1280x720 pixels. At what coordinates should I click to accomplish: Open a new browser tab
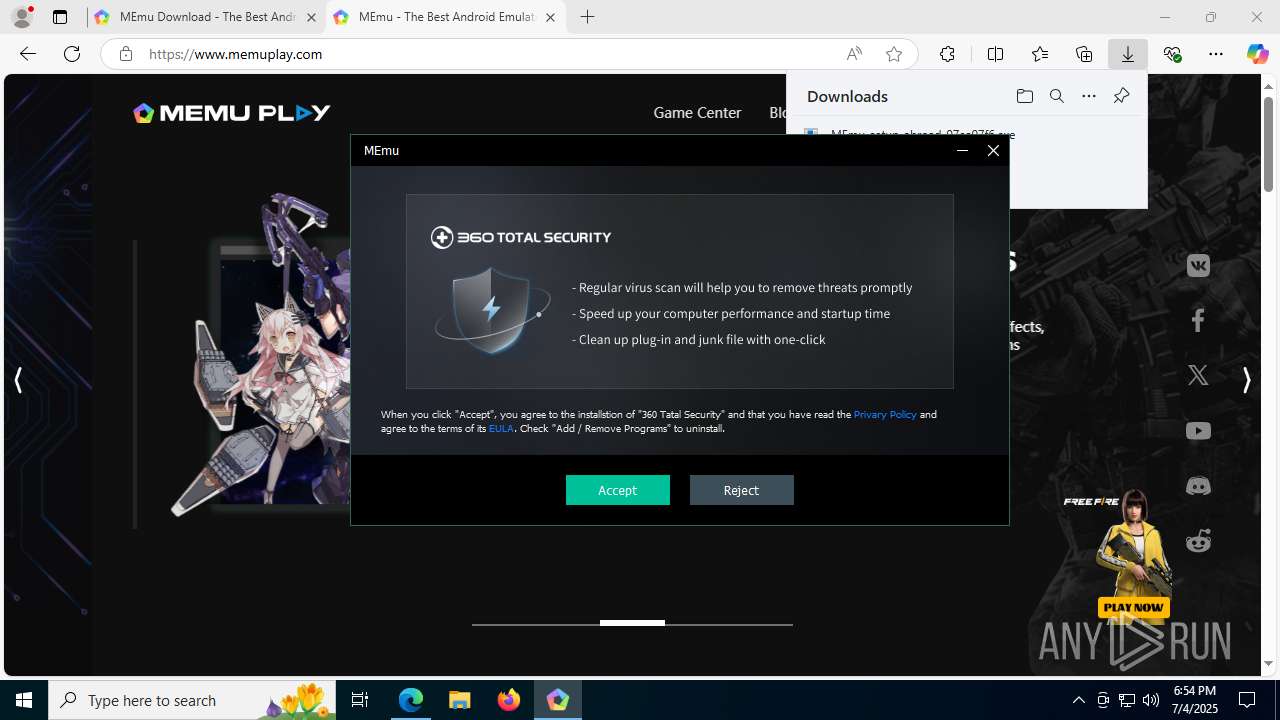(587, 17)
